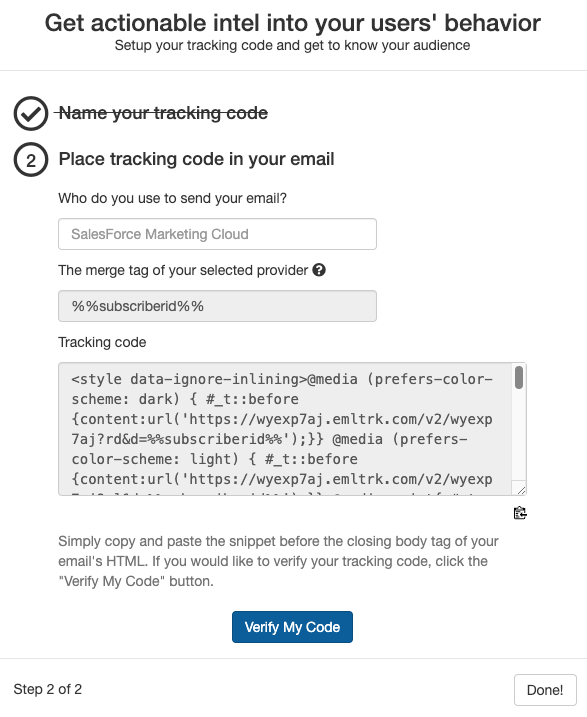
Task: Click inside the tracking code text area
Action: [284, 429]
